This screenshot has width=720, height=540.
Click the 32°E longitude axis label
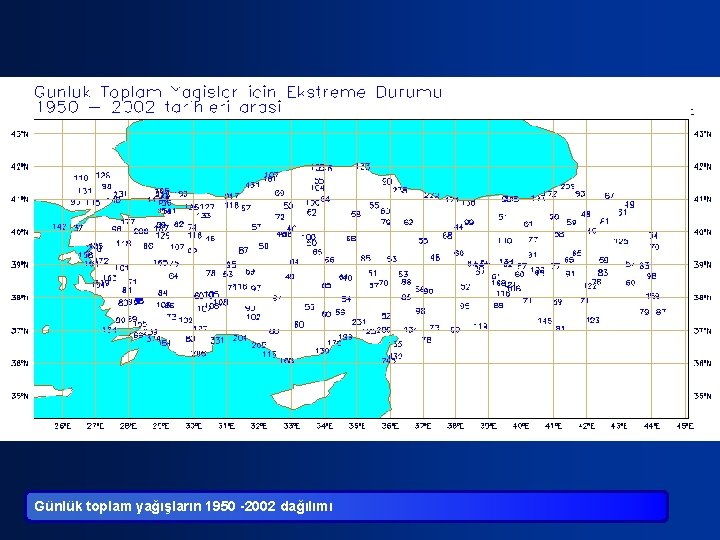259,426
